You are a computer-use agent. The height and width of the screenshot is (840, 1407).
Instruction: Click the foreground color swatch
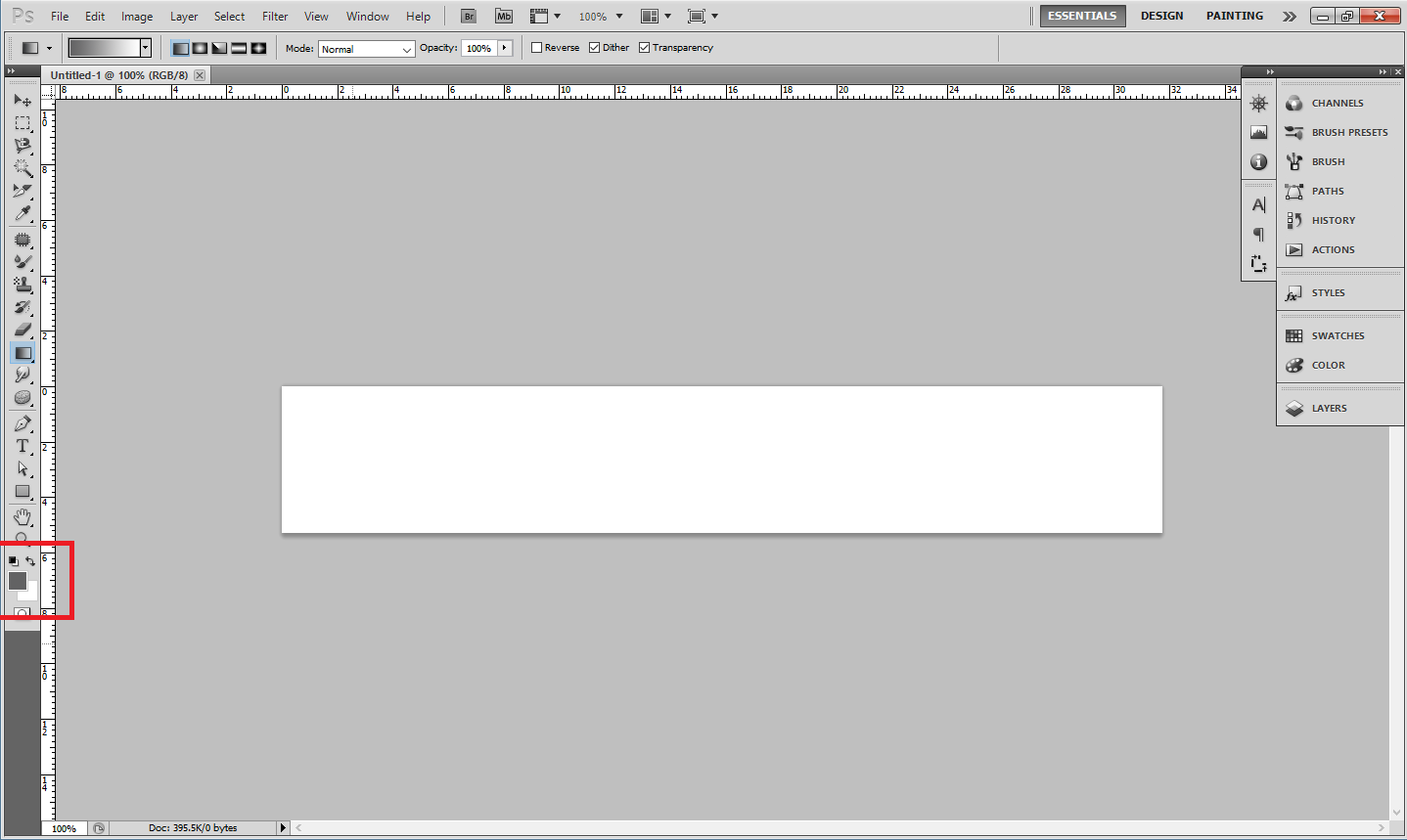click(17, 580)
